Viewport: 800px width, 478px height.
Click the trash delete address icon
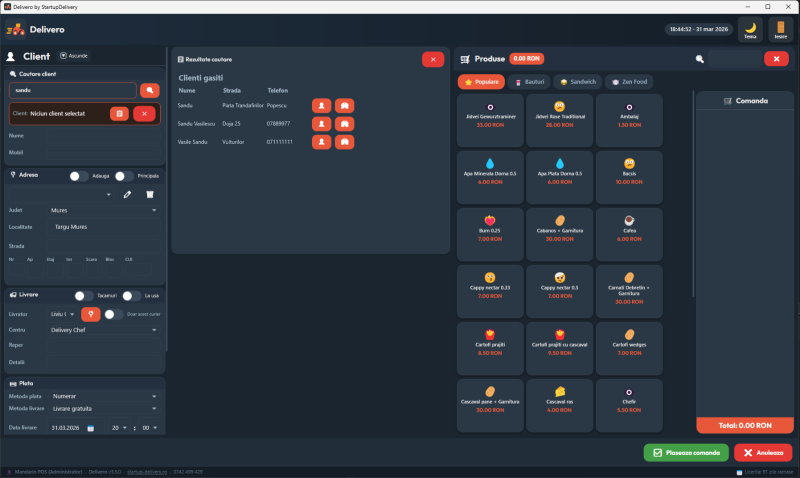tap(150, 194)
